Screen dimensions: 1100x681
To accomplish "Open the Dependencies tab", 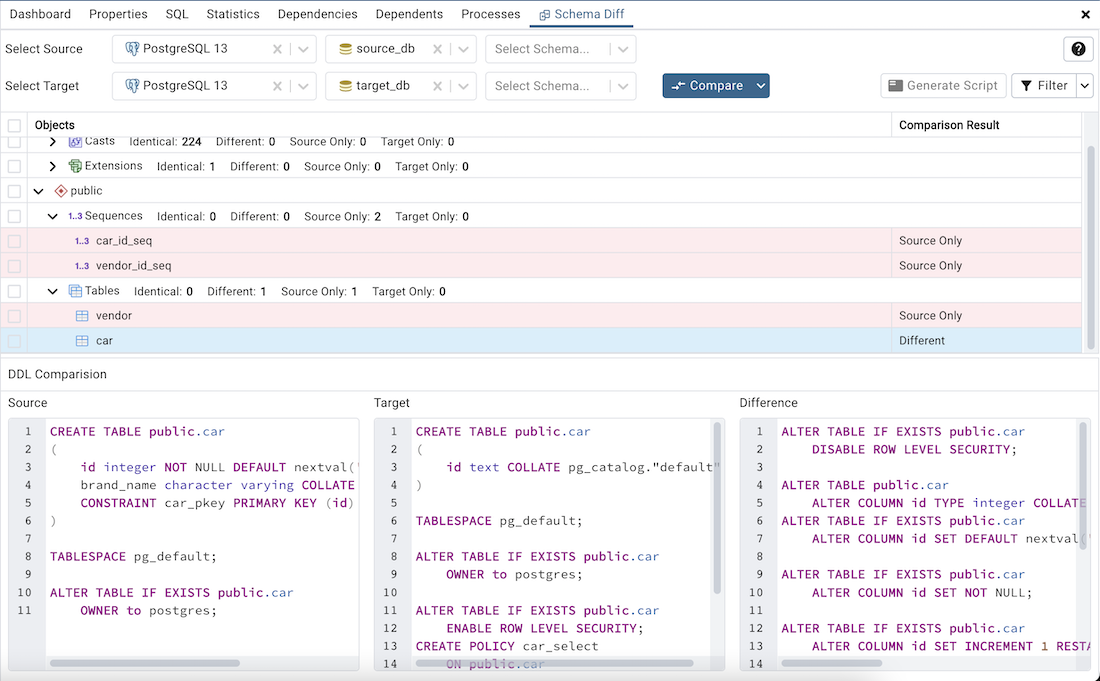I will pos(317,14).
